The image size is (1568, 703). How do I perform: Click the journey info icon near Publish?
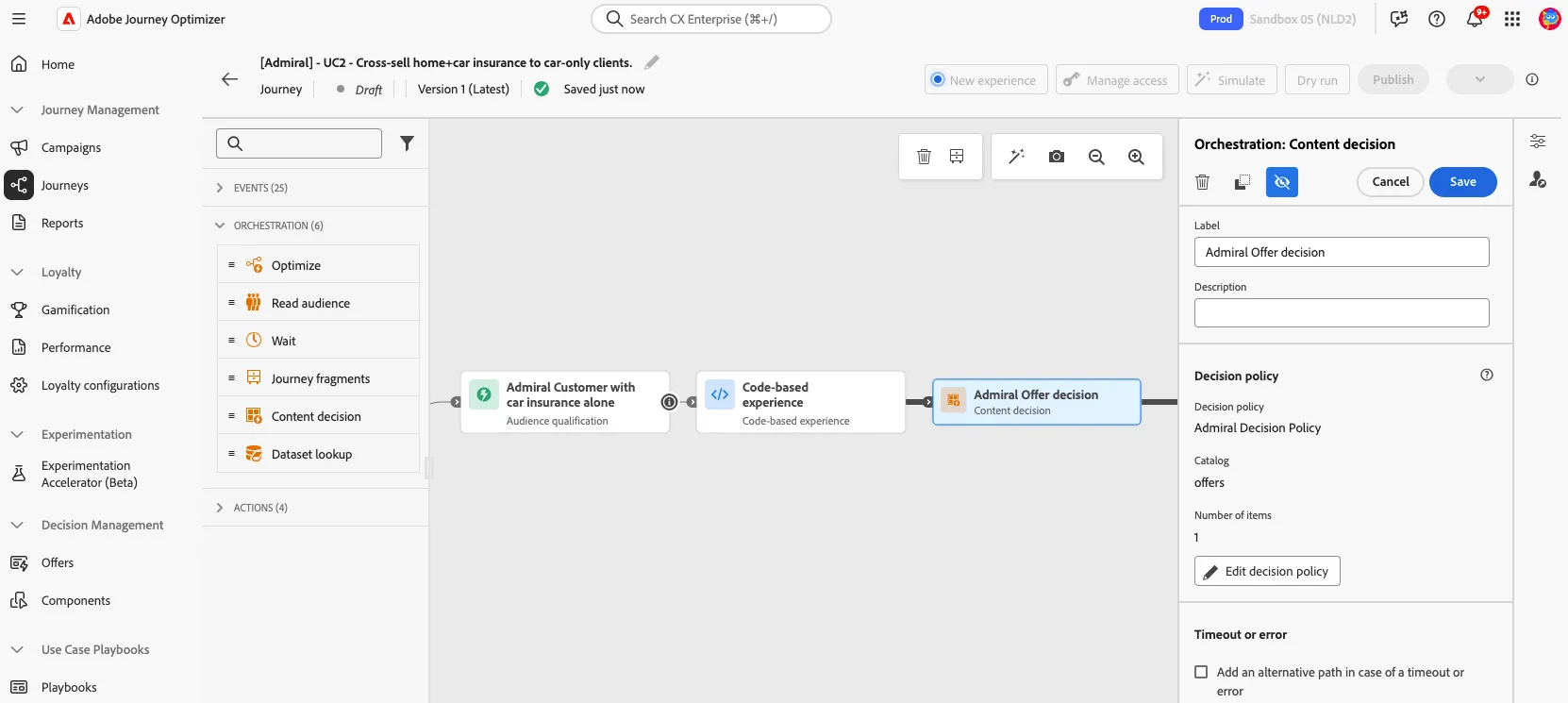pyautogui.click(x=1532, y=79)
